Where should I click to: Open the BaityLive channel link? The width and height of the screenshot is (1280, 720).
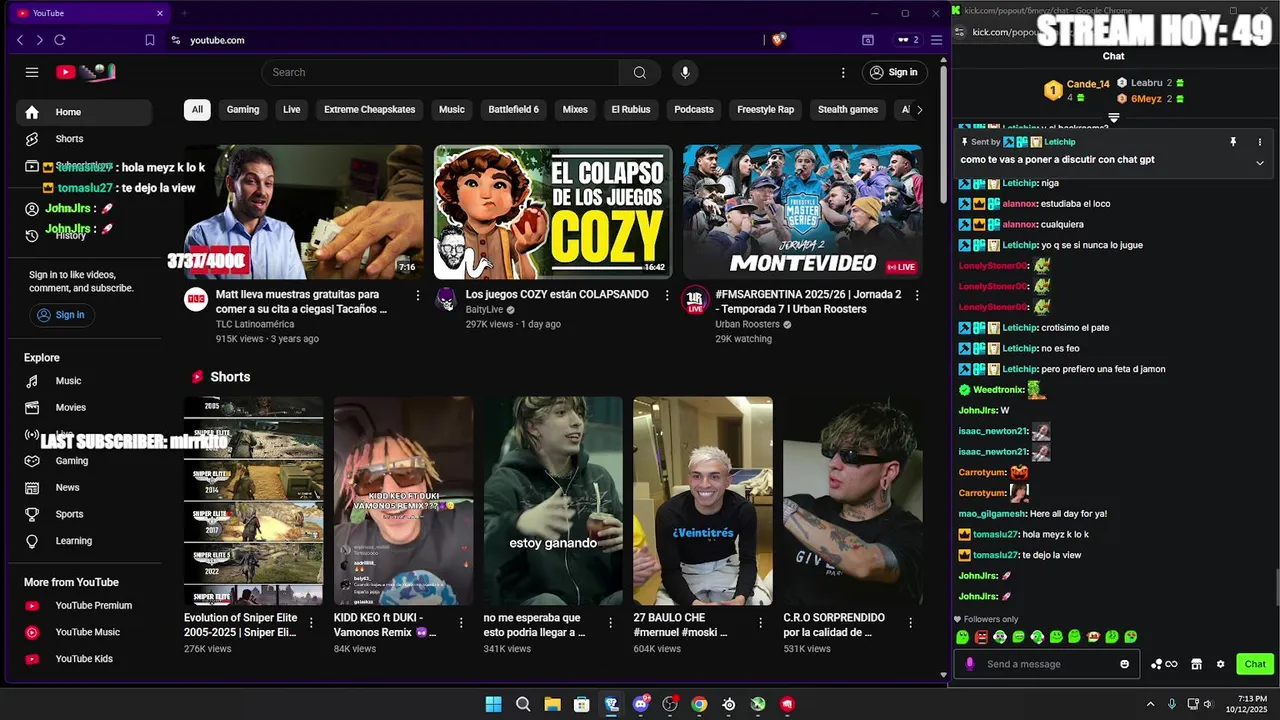point(484,310)
